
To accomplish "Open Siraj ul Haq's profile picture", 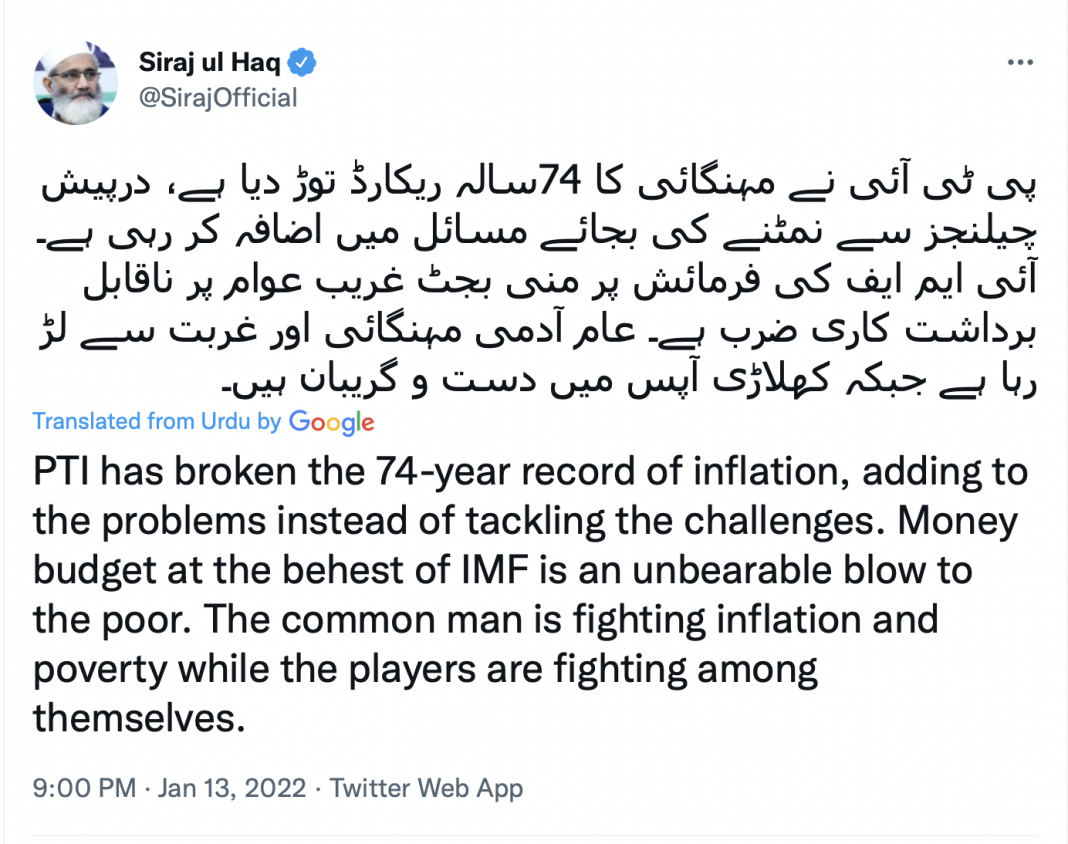I will point(76,82).
